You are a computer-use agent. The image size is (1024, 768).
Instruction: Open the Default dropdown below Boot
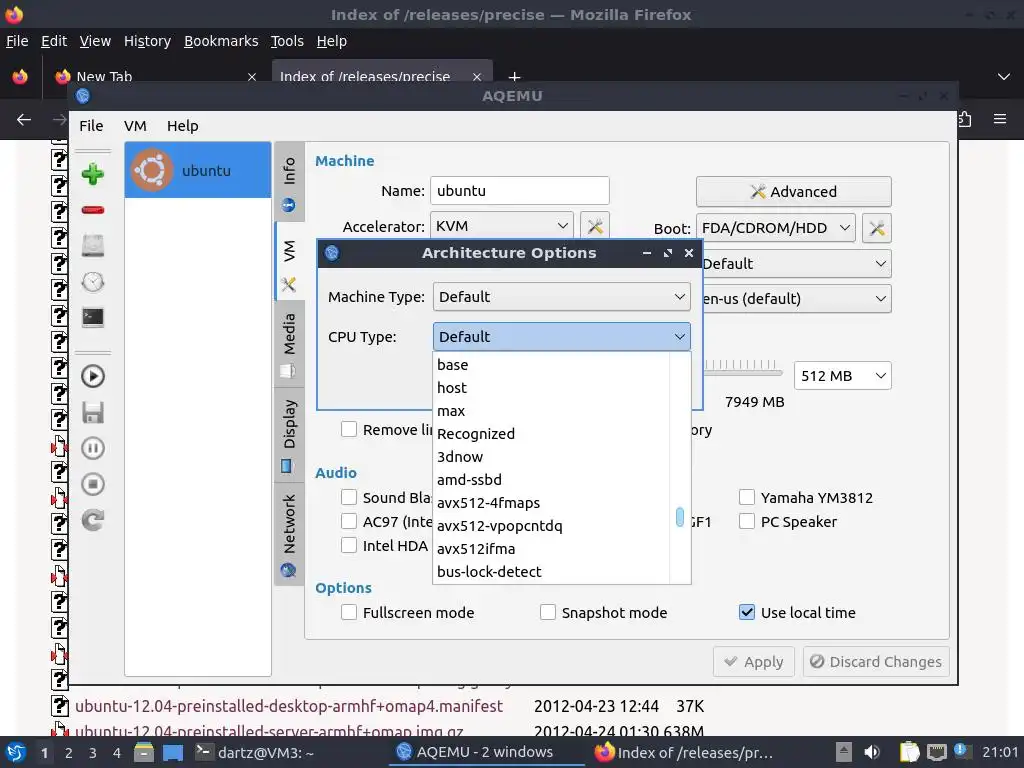(x=795, y=264)
